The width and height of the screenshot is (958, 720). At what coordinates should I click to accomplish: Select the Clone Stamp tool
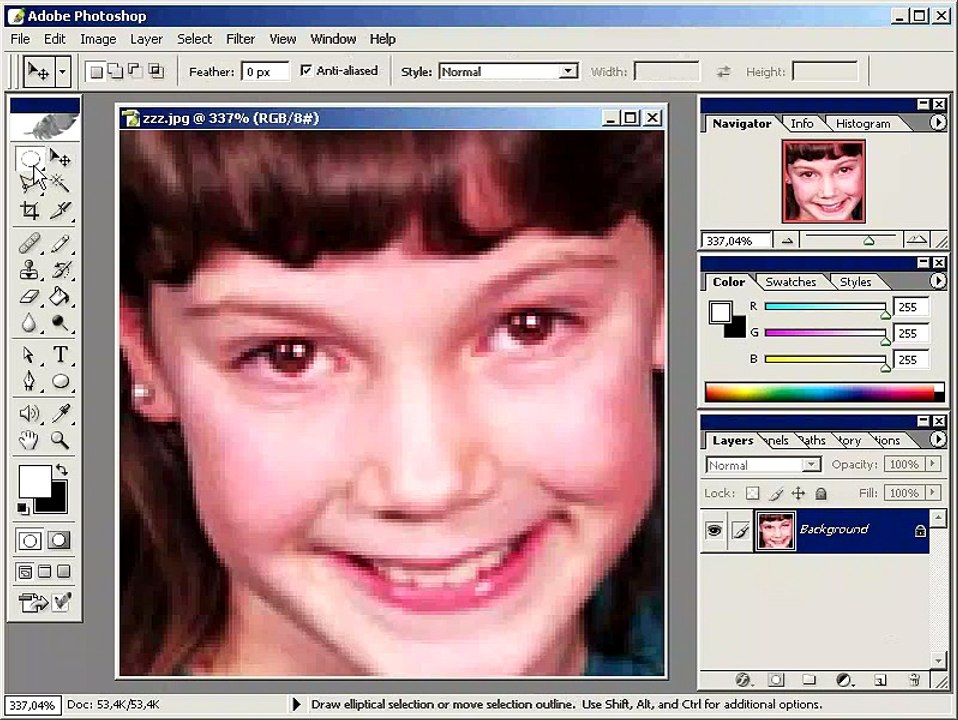tap(29, 270)
